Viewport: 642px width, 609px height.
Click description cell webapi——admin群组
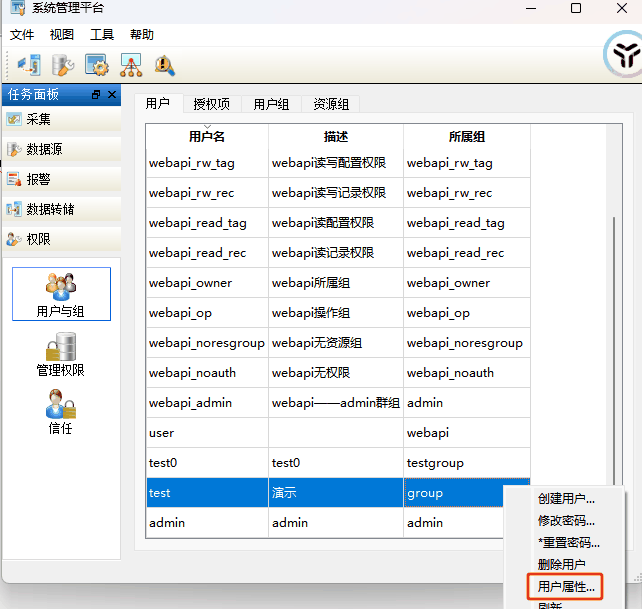336,403
